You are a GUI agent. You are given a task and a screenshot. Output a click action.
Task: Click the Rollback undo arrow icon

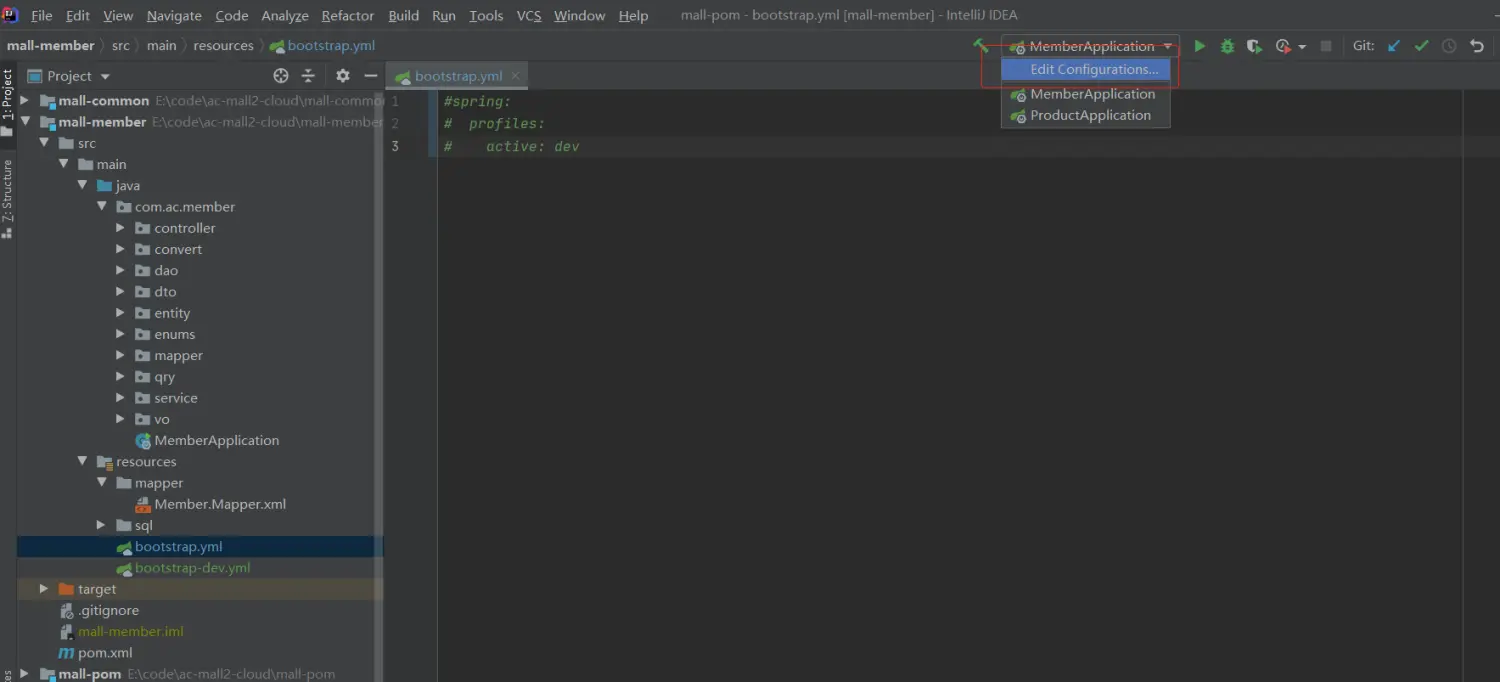1477,46
